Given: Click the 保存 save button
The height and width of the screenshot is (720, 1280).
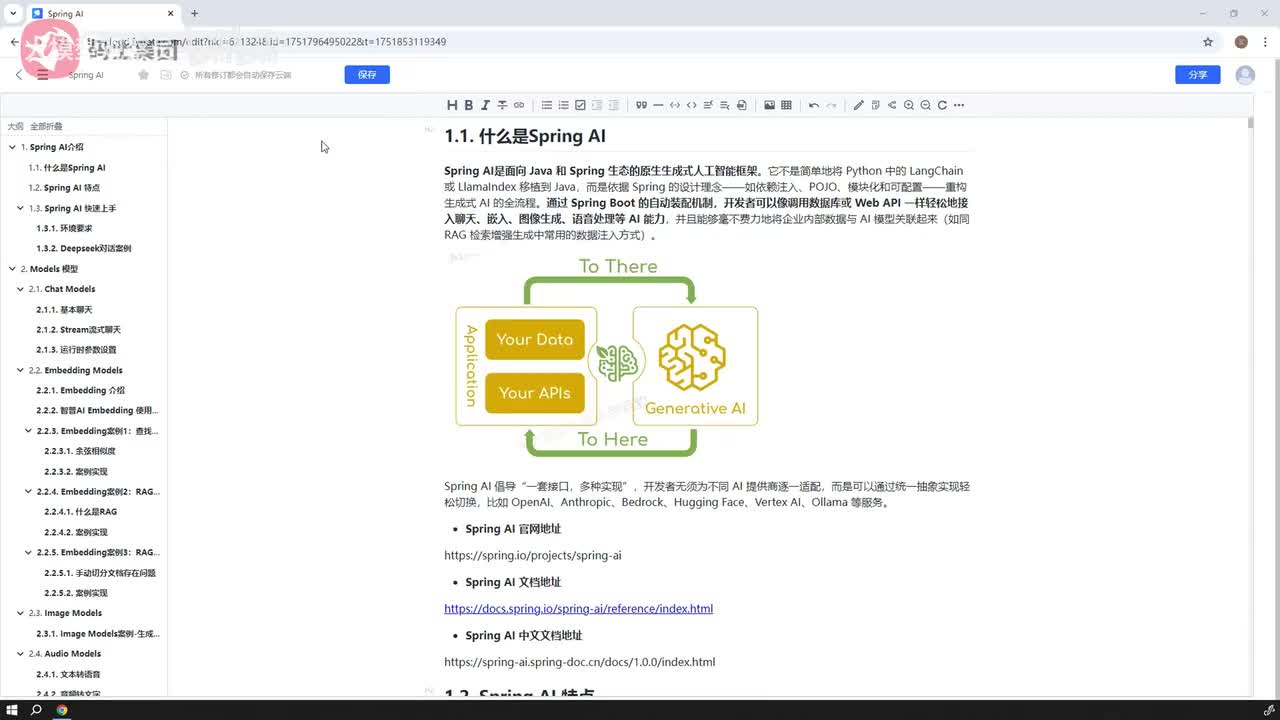Looking at the screenshot, I should click(367, 75).
